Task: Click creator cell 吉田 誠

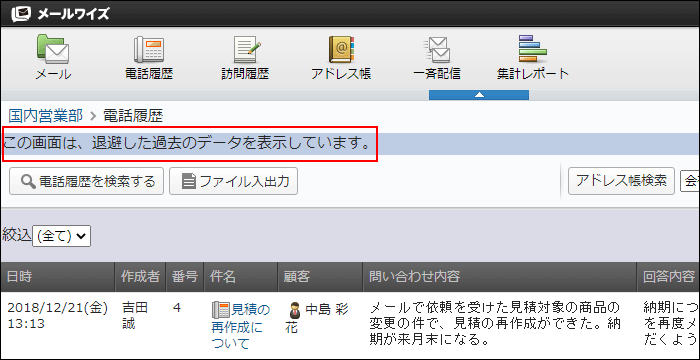Action: point(135,316)
